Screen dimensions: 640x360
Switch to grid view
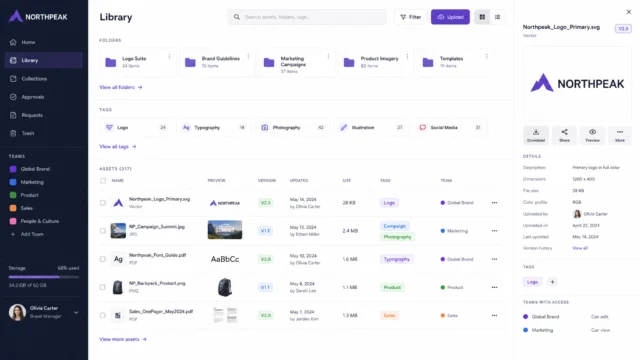[x=482, y=17]
